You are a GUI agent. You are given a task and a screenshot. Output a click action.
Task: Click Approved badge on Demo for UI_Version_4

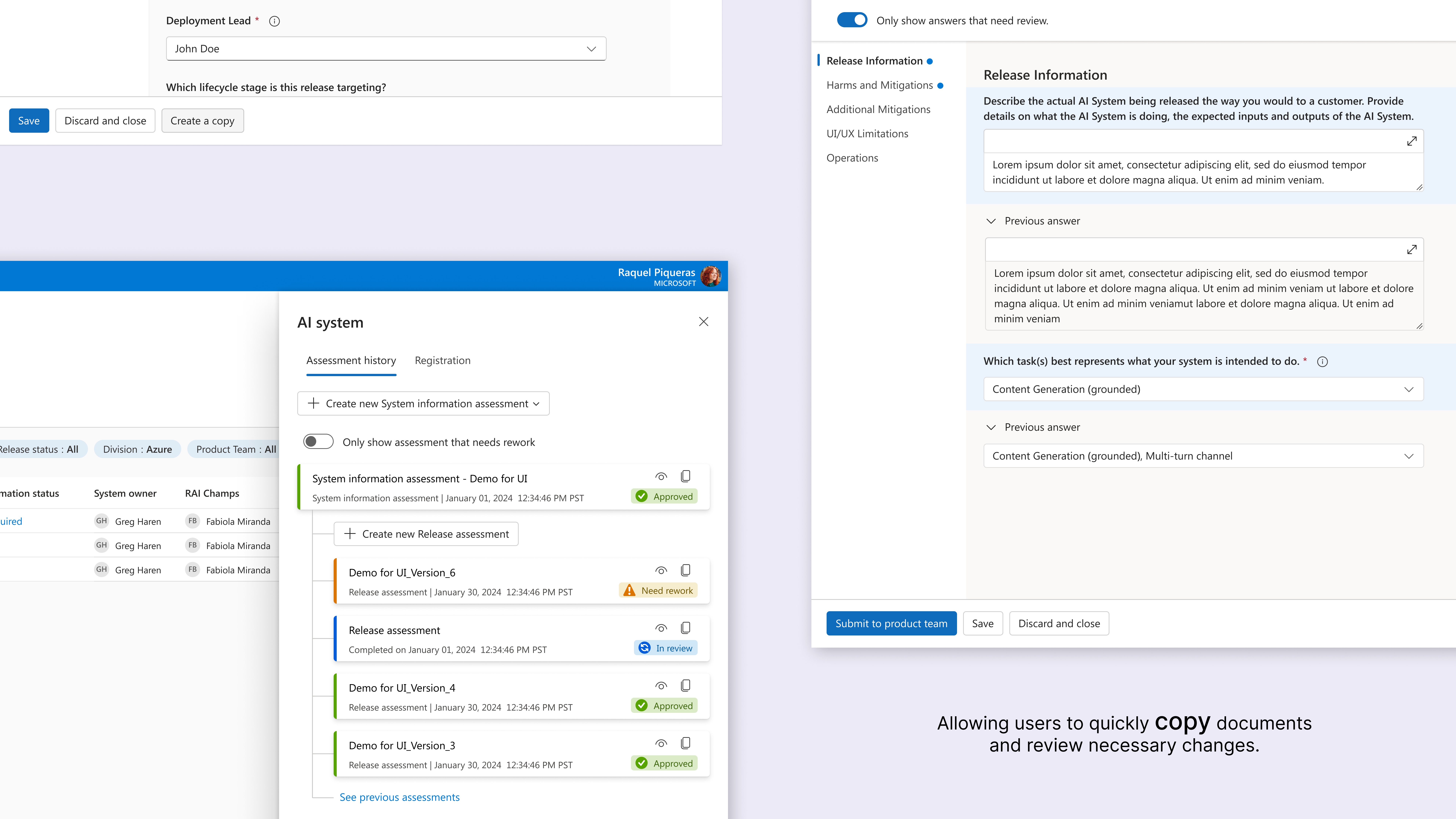(664, 705)
